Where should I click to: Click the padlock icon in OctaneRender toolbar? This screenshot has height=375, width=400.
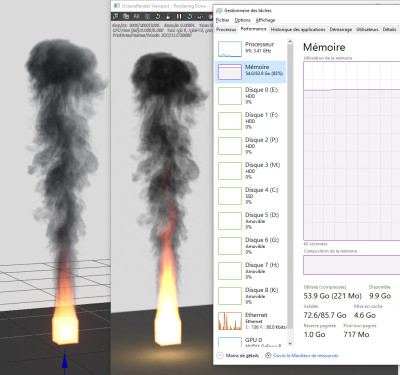click(x=169, y=16)
